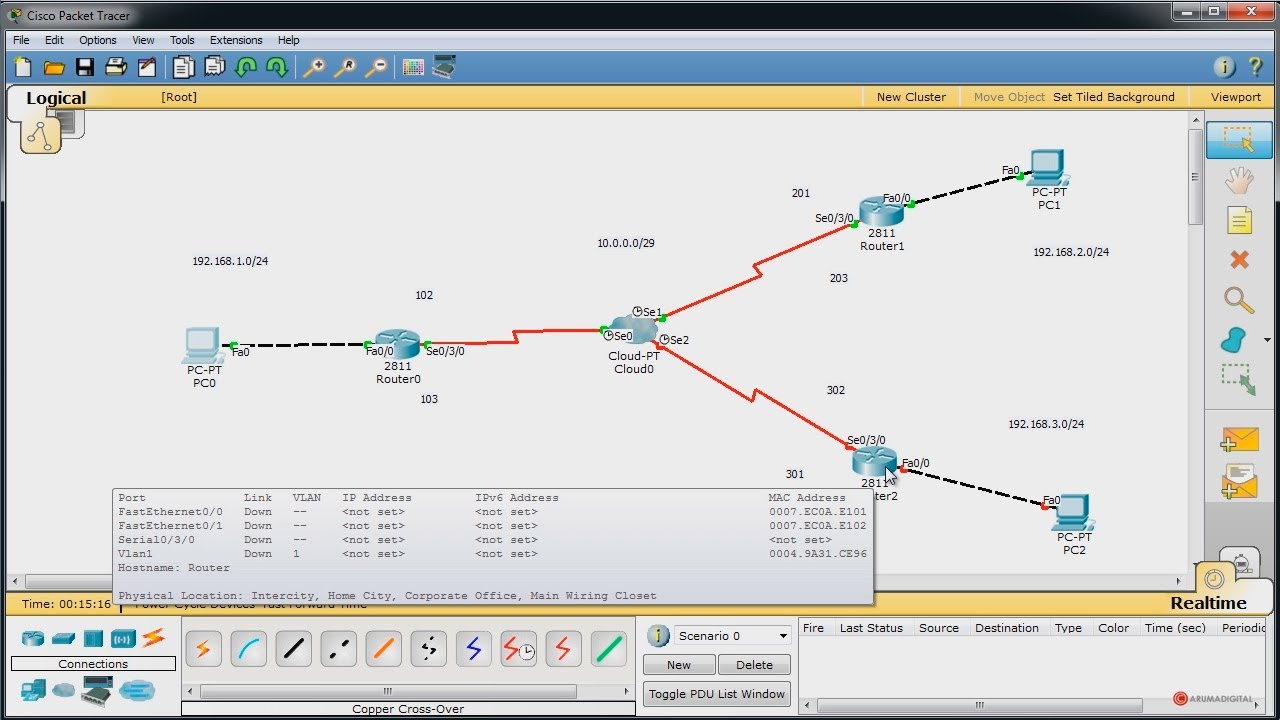Screen dimensions: 1280x720
Task: Pick the Move Layout hand tool
Action: pos(1239,180)
